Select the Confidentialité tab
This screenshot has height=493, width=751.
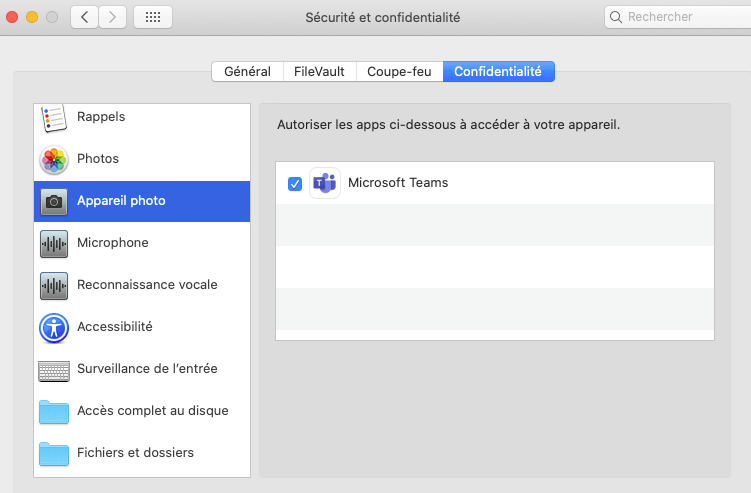point(498,72)
